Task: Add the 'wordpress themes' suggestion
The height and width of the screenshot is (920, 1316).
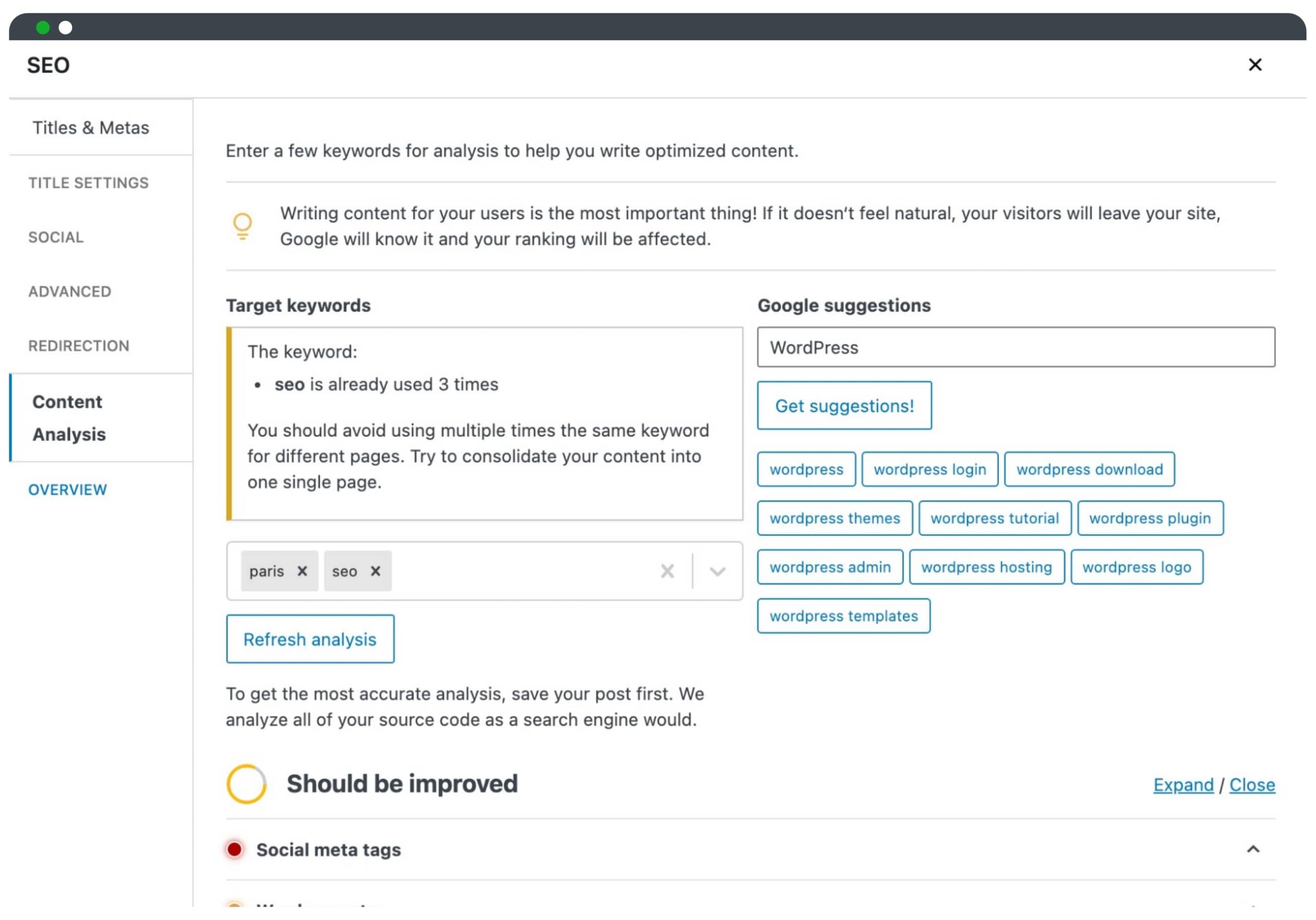Action: pos(834,518)
